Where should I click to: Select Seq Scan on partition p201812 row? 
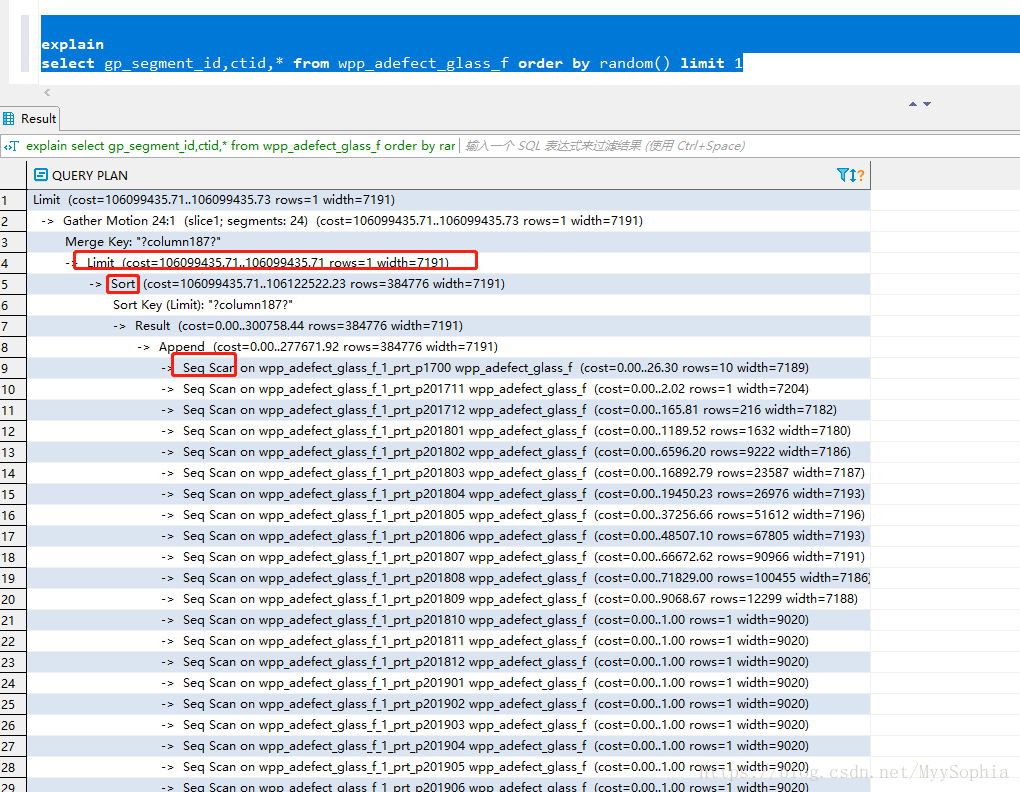coord(448,663)
